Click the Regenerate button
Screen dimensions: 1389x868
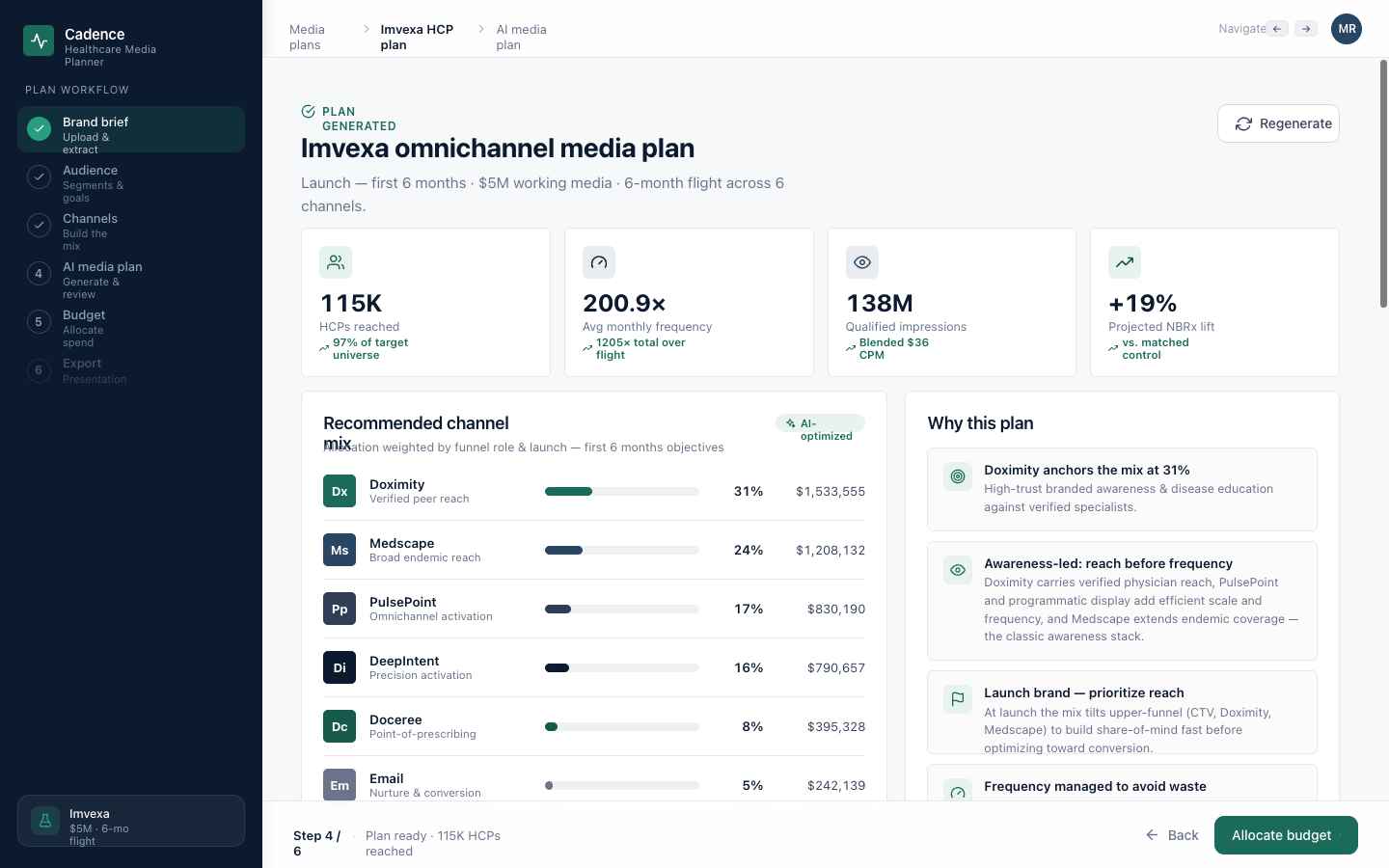[x=1278, y=123]
